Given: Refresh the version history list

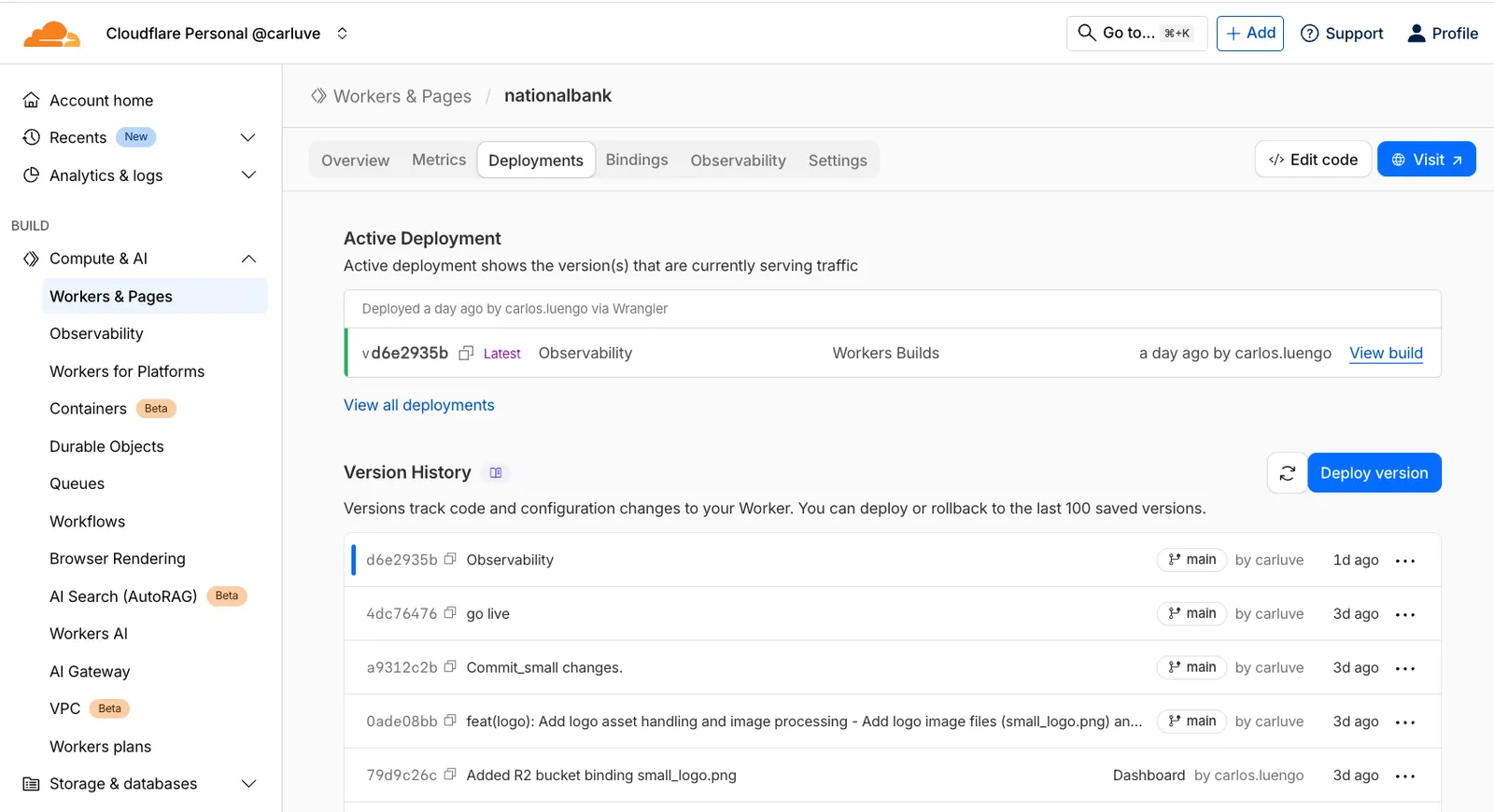Looking at the screenshot, I should (1287, 473).
